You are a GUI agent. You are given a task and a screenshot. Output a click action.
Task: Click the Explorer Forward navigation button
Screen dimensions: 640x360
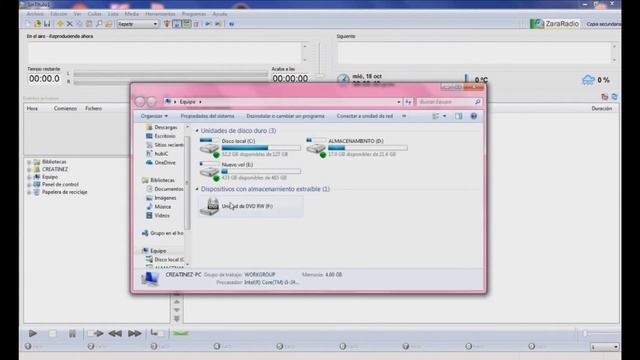pos(151,102)
